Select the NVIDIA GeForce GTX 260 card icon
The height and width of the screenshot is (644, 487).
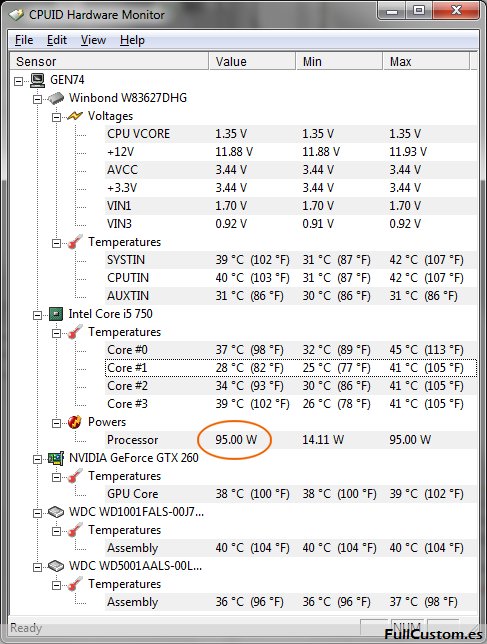[56, 458]
